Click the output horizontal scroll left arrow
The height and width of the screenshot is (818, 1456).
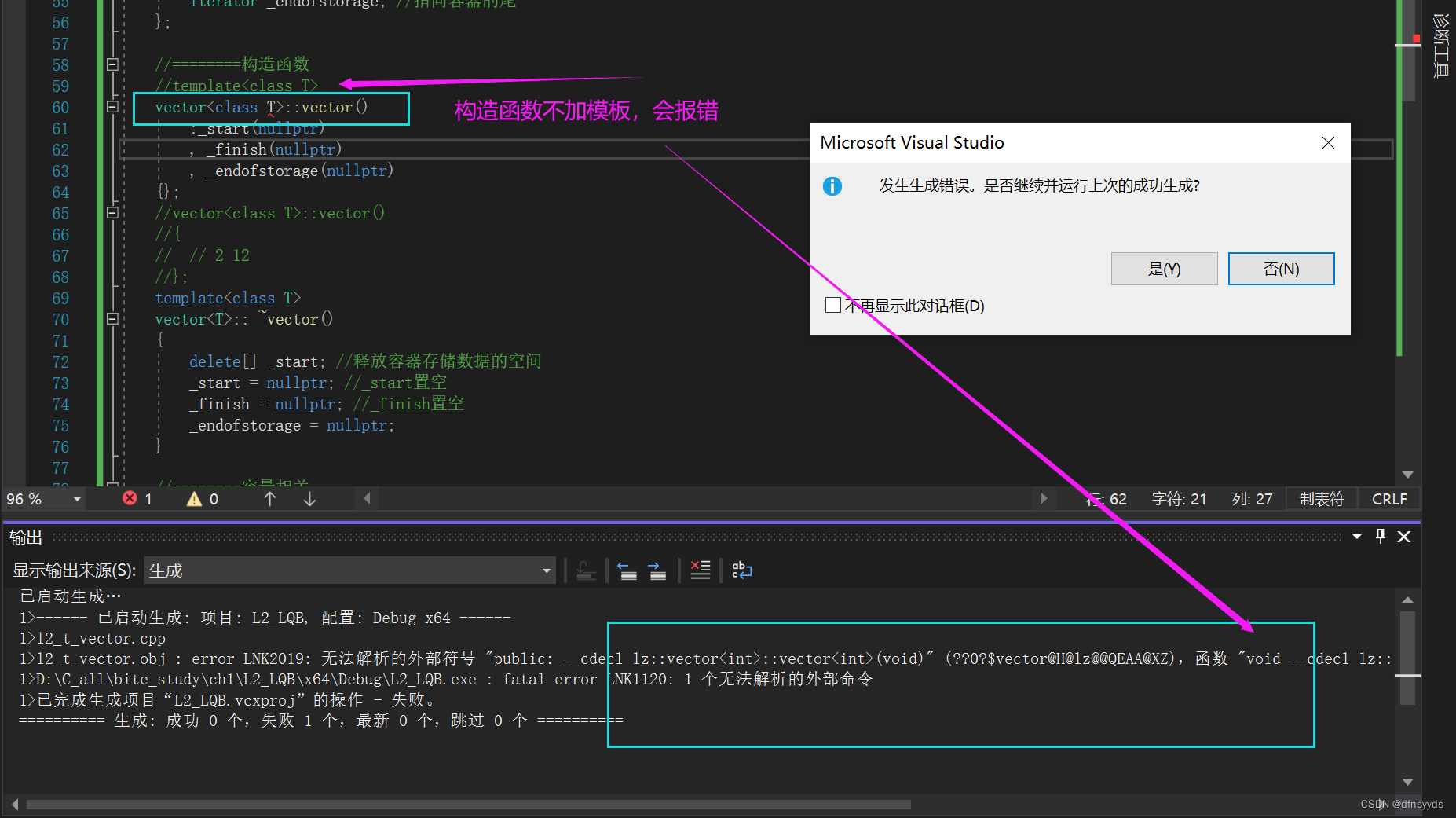pyautogui.click(x=15, y=805)
